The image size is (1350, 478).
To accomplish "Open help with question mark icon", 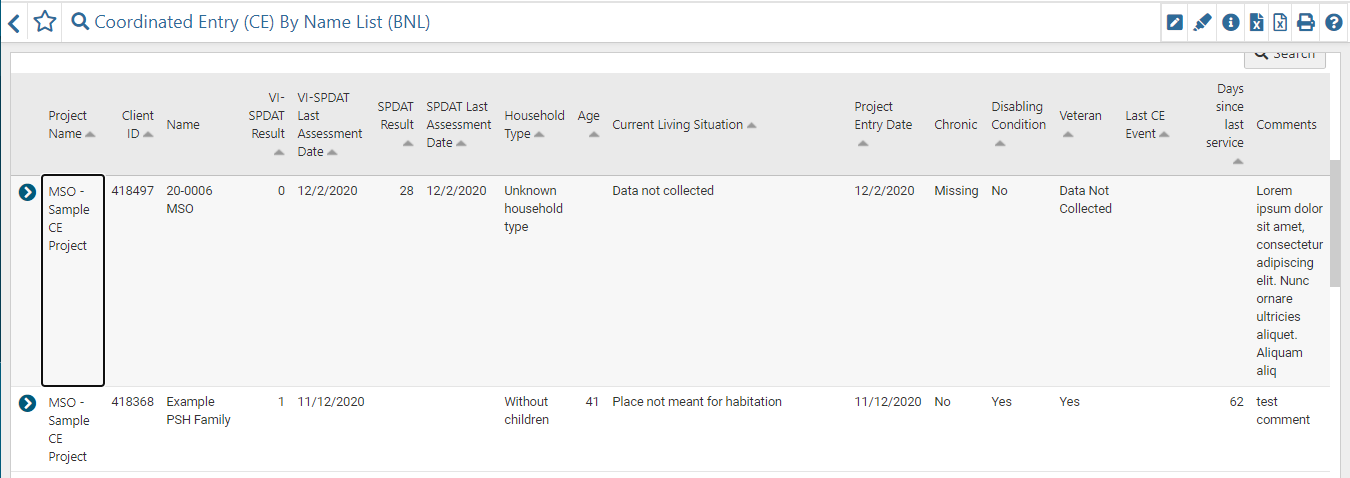I will 1333,22.
